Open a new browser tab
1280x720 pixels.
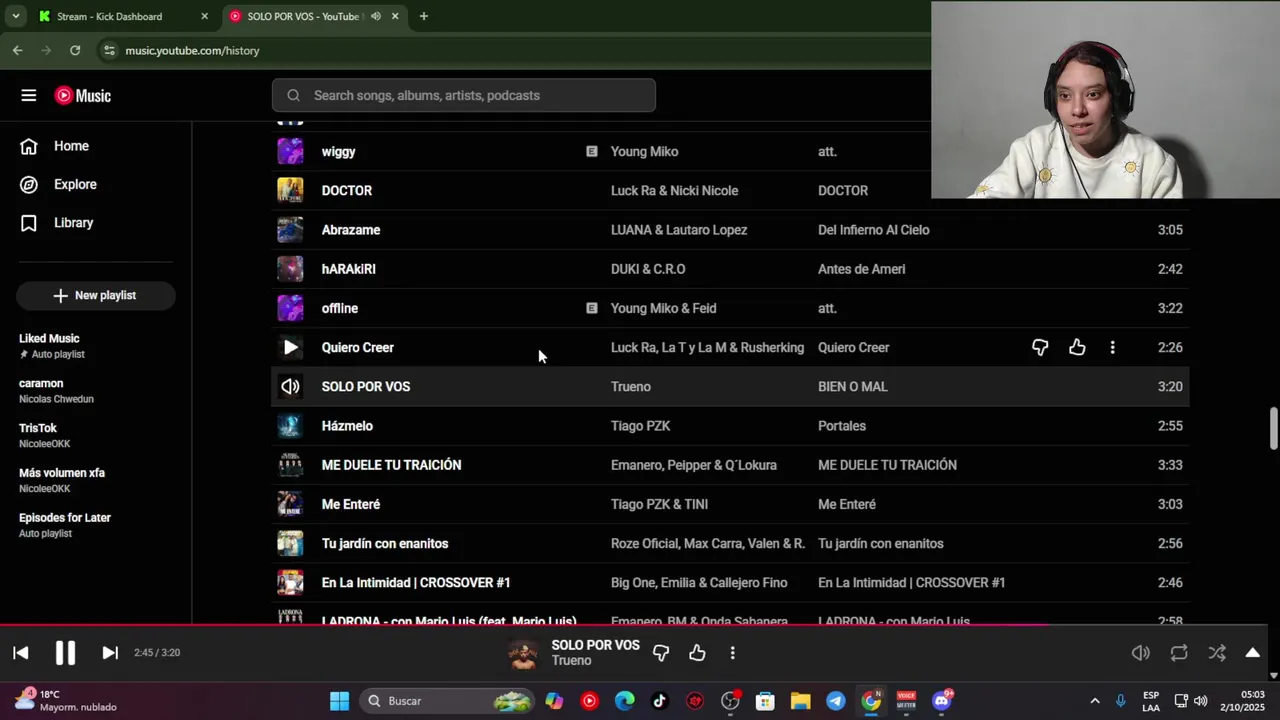click(x=423, y=16)
